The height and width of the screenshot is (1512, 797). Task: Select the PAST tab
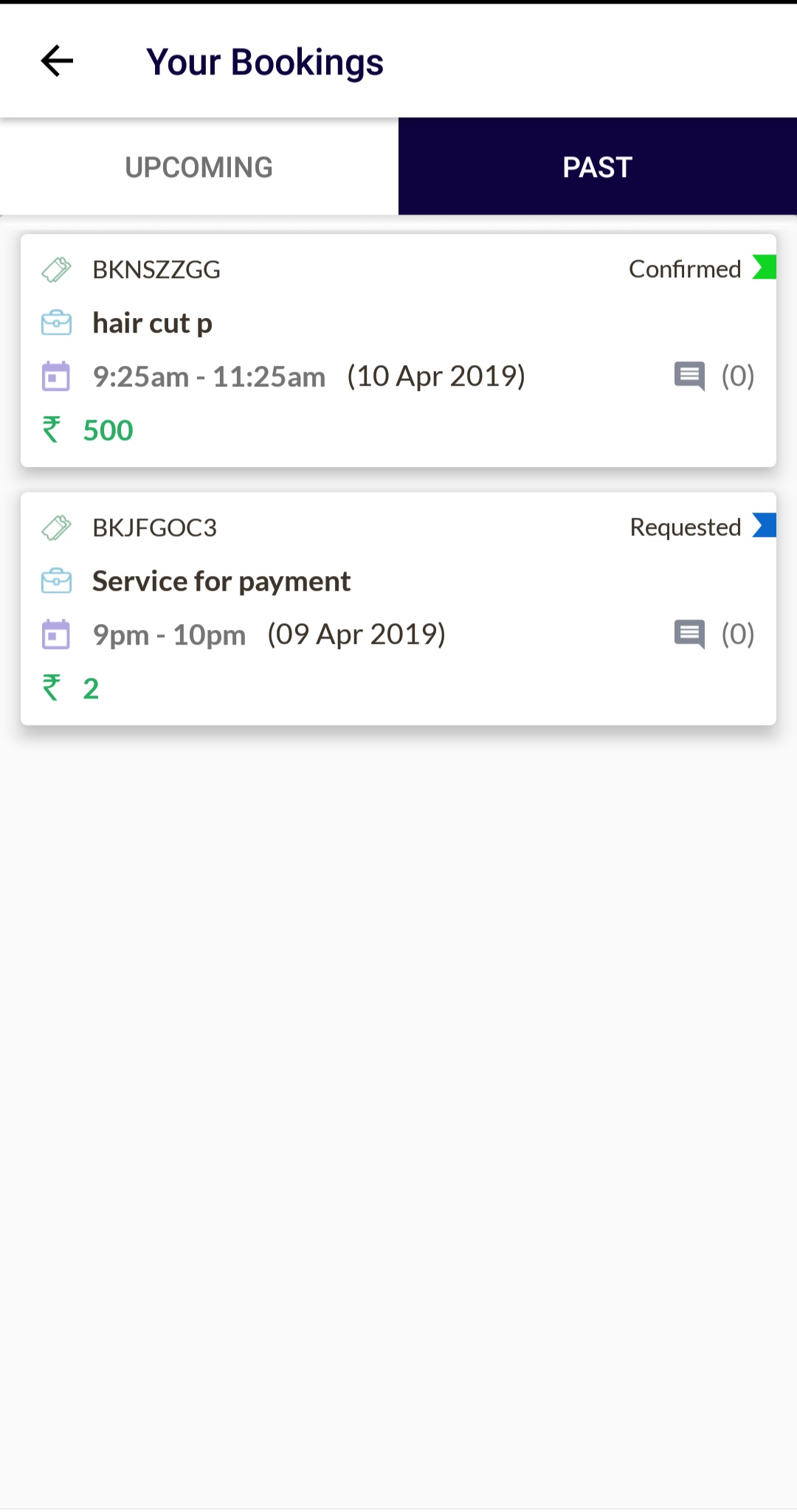(x=598, y=167)
